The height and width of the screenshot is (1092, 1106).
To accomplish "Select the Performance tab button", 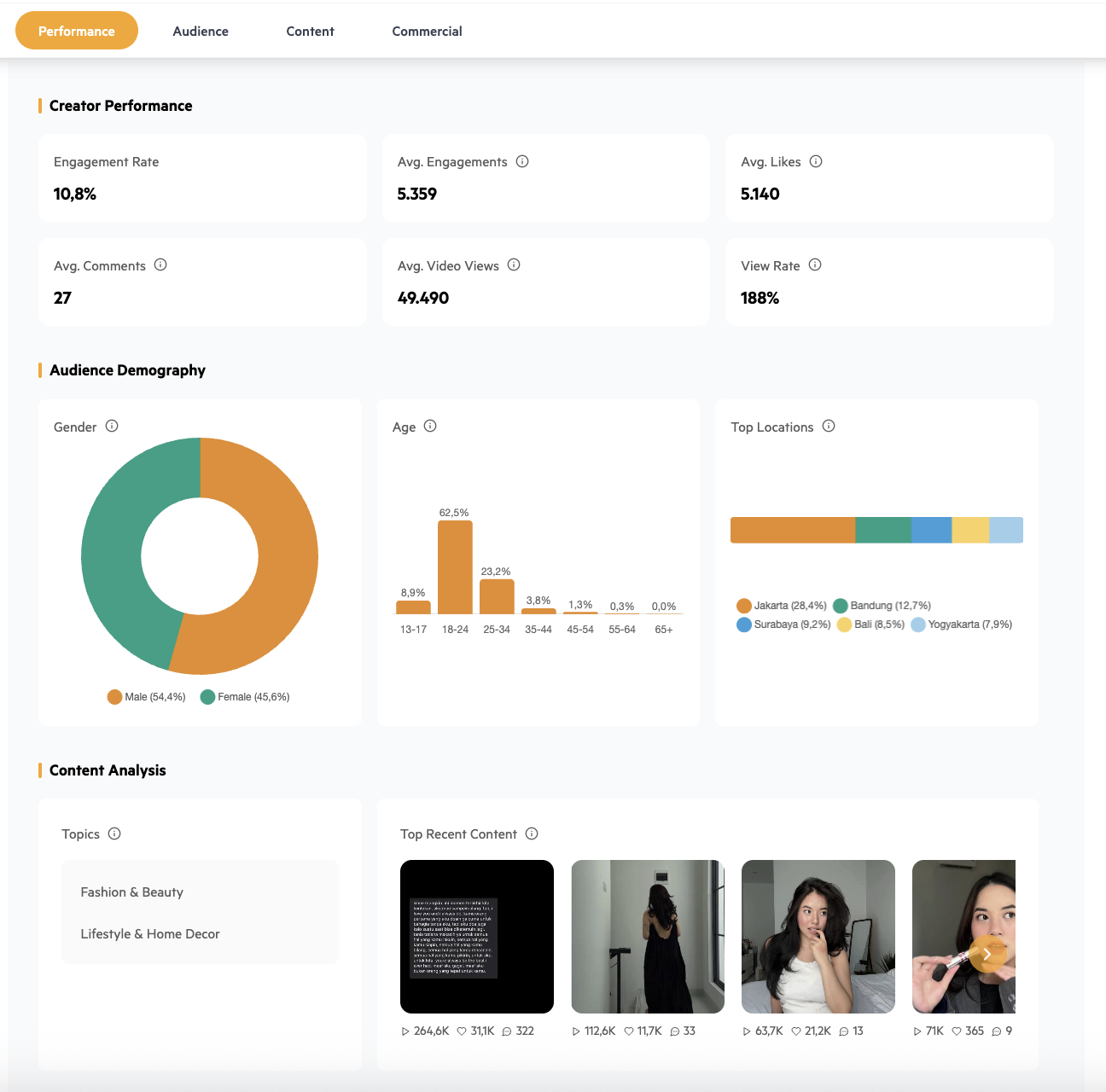I will 77,32.
